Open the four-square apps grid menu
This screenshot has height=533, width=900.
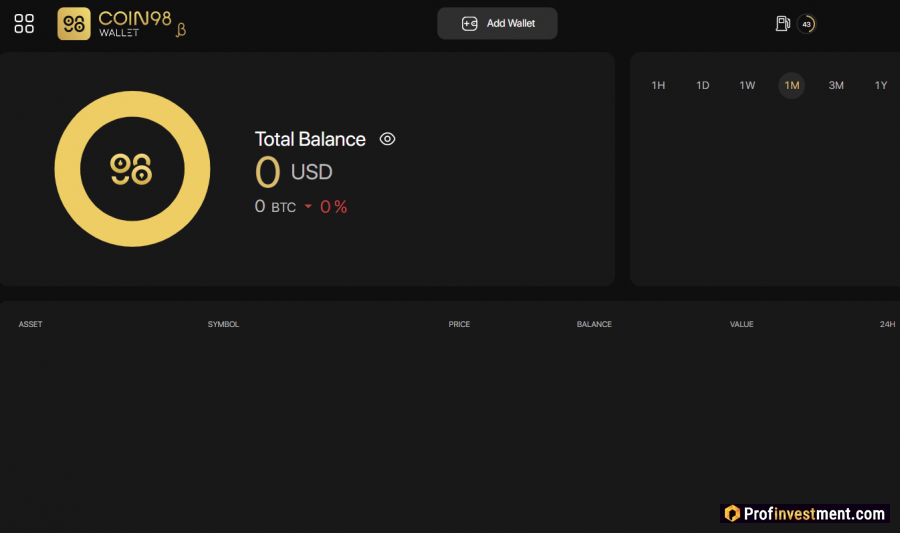click(24, 24)
